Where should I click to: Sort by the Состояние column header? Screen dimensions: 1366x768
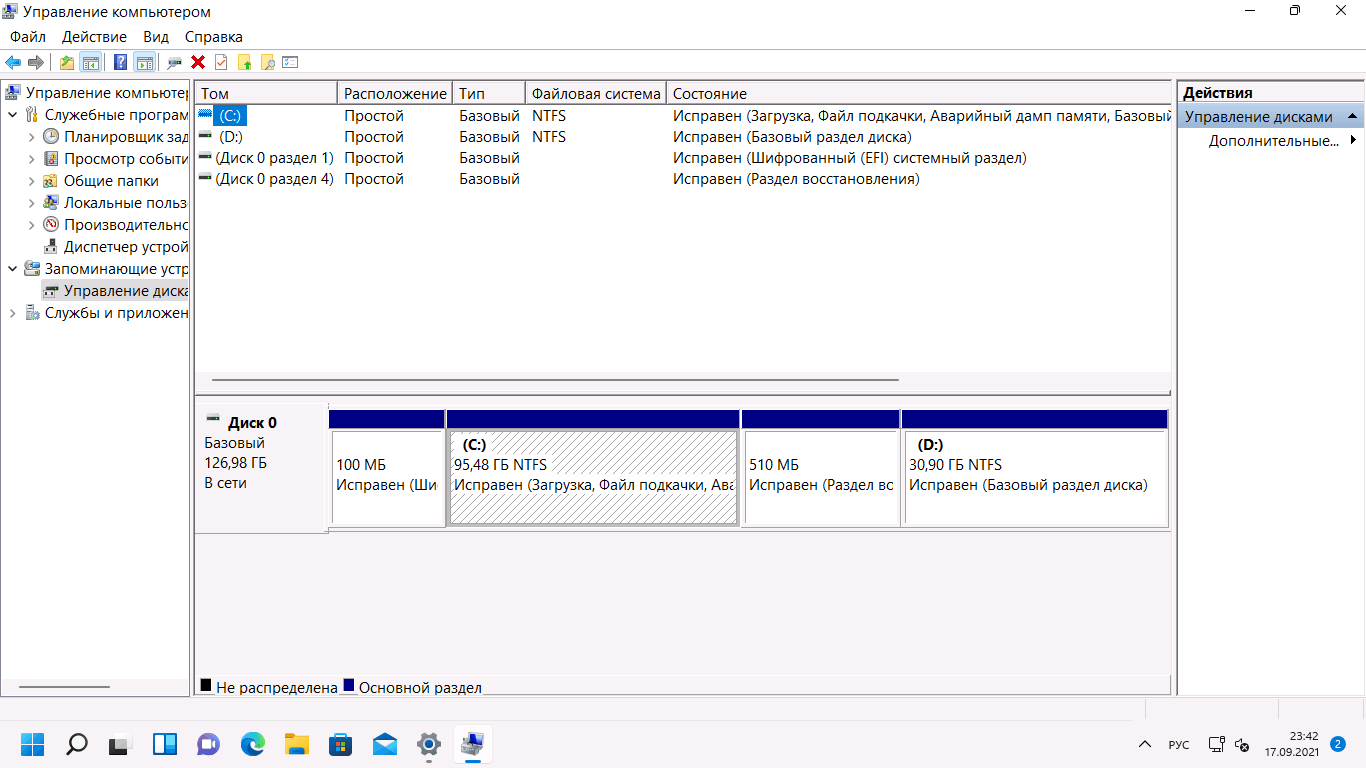(x=918, y=93)
